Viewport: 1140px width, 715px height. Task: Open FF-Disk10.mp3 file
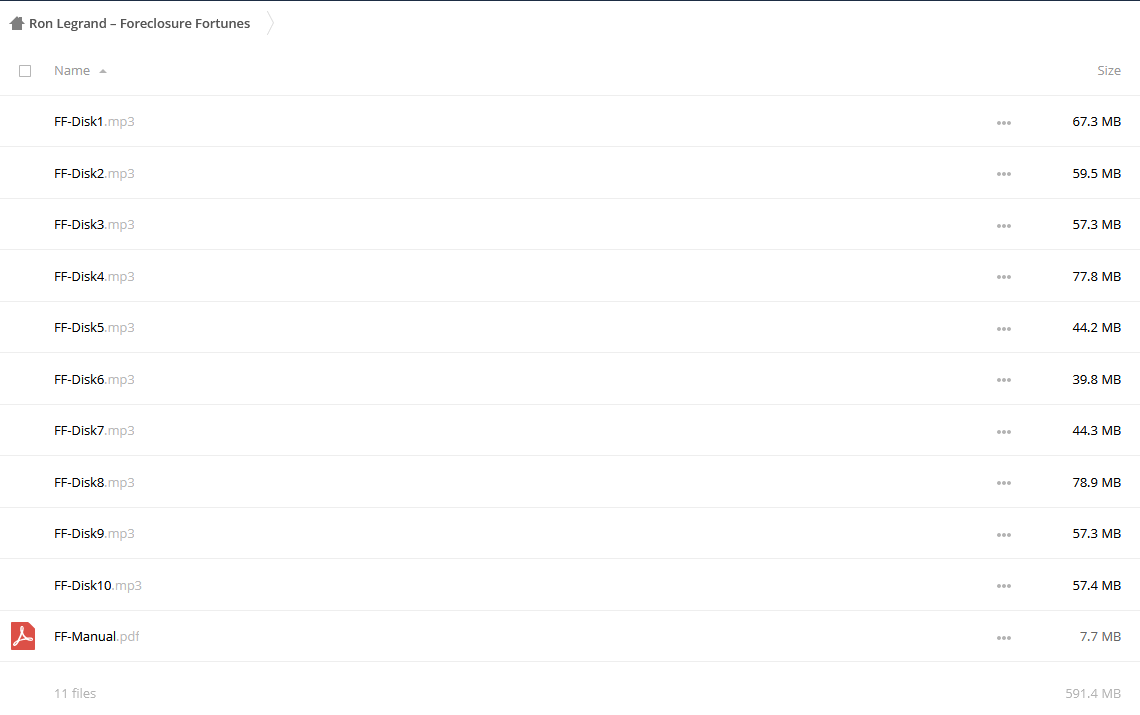click(x=97, y=585)
